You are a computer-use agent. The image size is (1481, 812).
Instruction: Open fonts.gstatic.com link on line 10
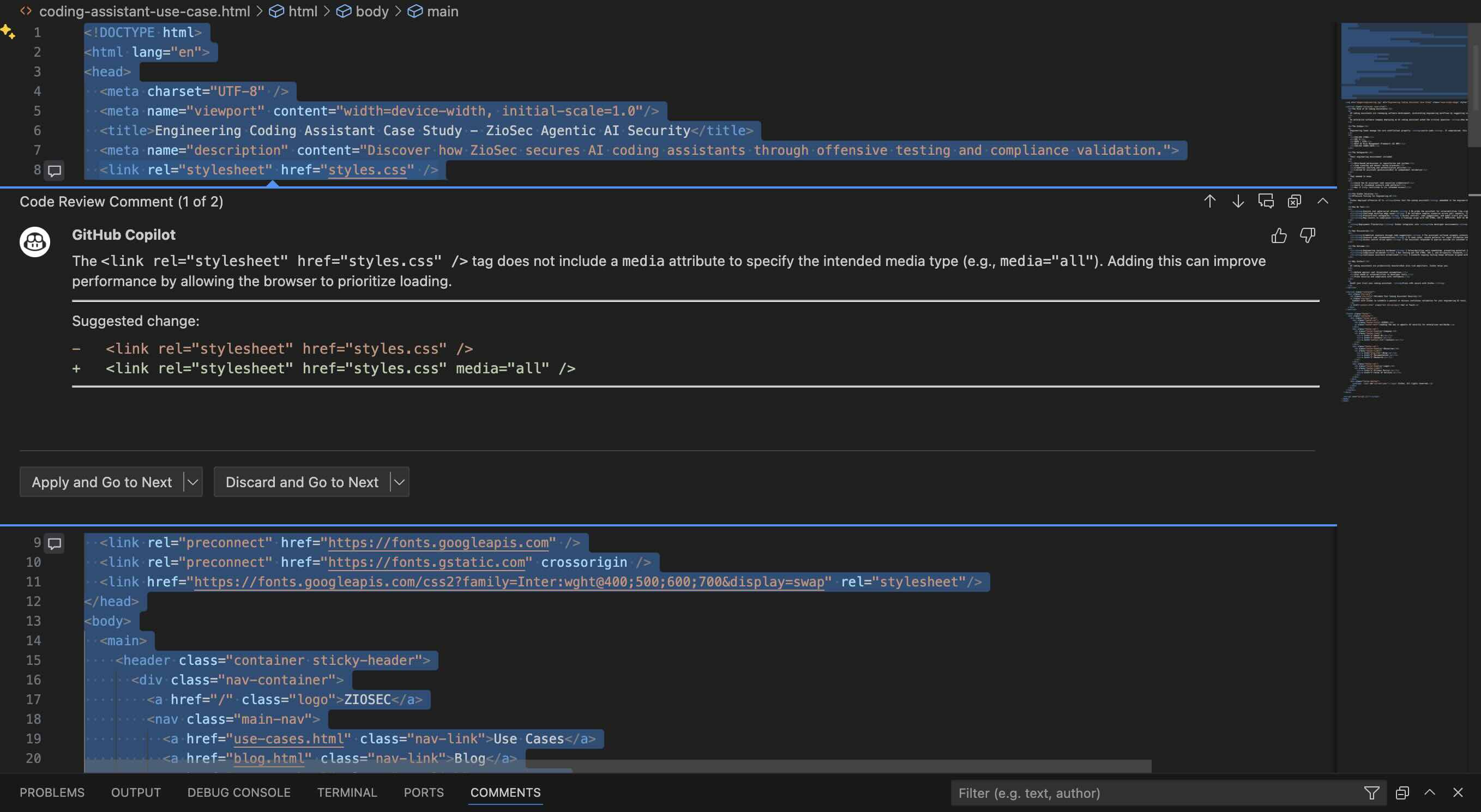tap(426, 562)
